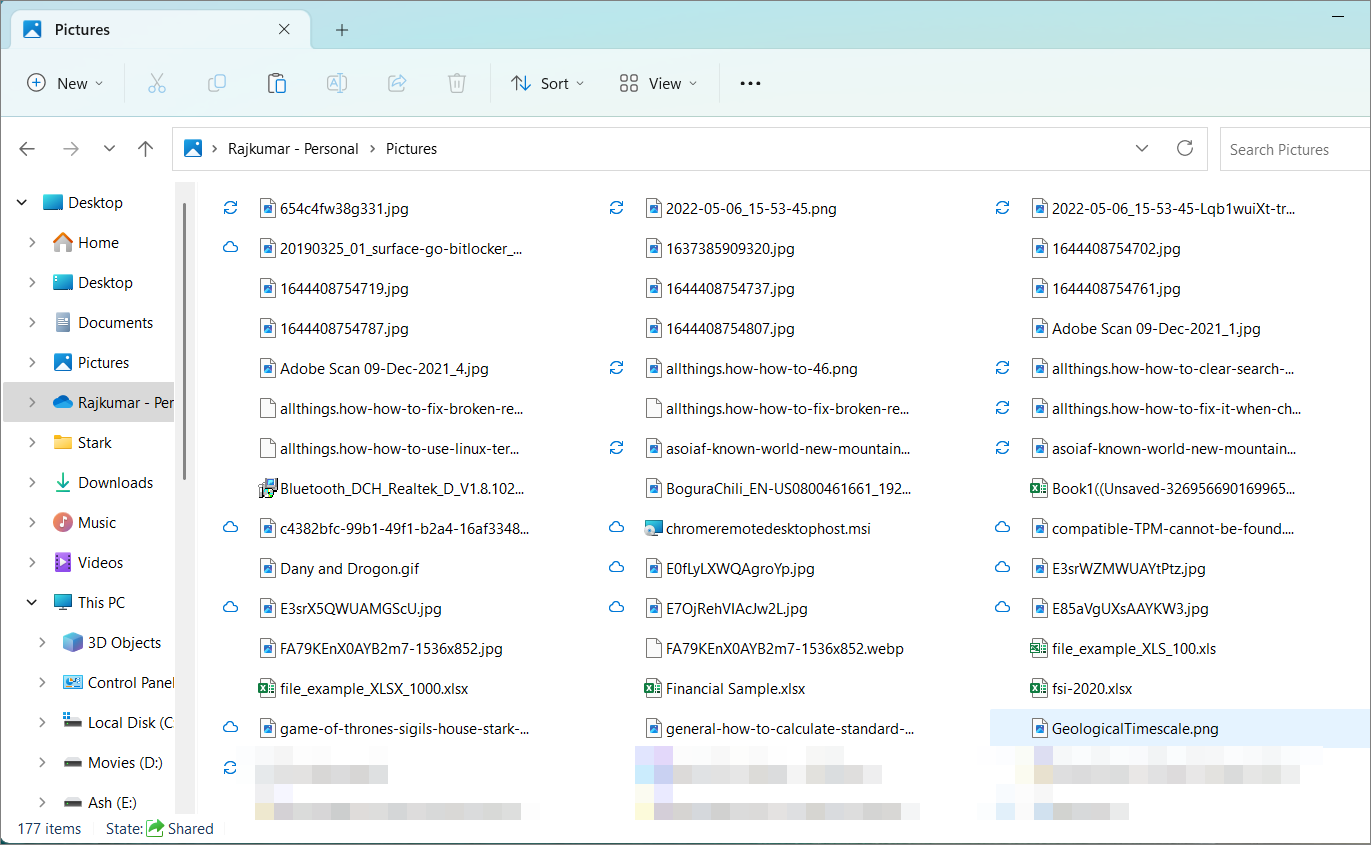
Task: Open the Sort dropdown
Action: (x=547, y=83)
